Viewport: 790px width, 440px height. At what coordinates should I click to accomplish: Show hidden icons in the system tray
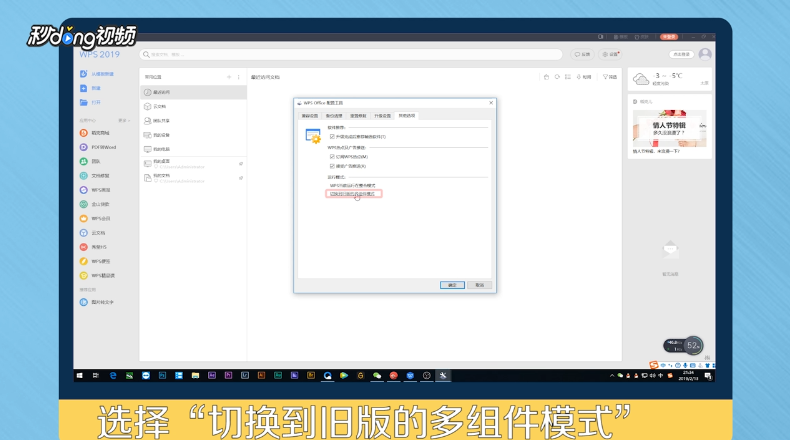click(612, 375)
